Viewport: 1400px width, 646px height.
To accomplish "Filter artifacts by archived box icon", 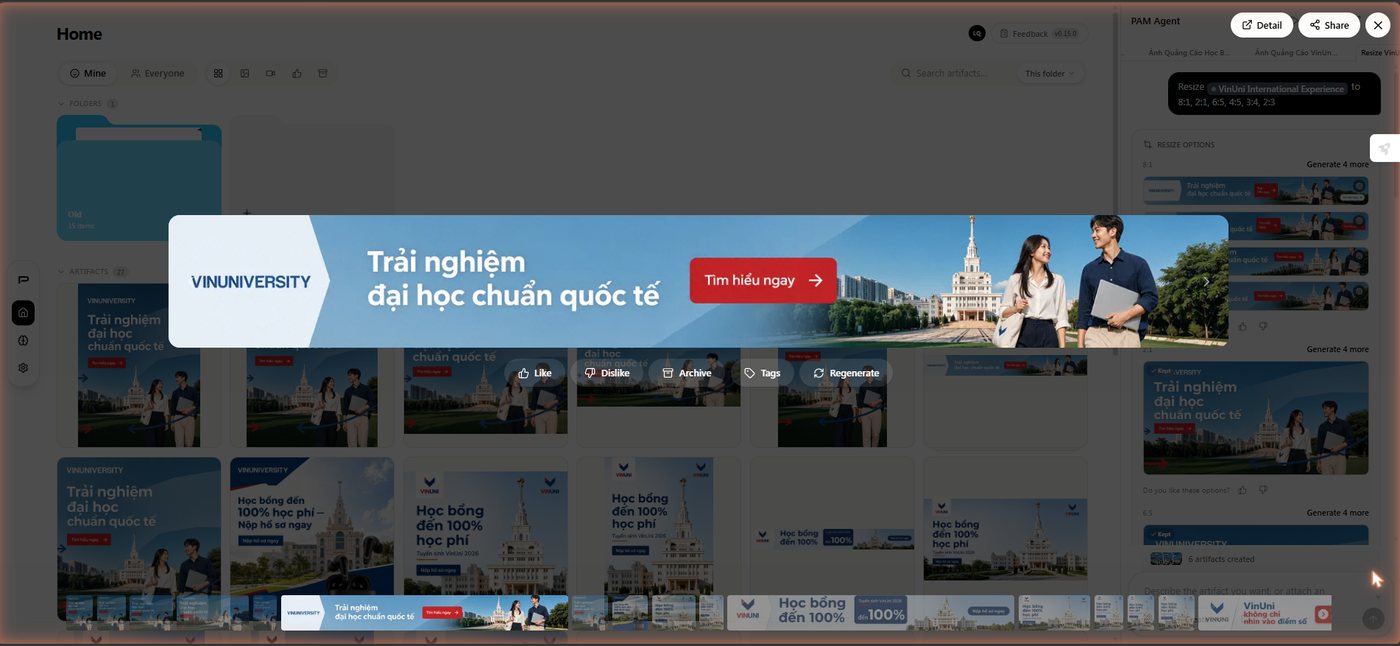I will [322, 73].
